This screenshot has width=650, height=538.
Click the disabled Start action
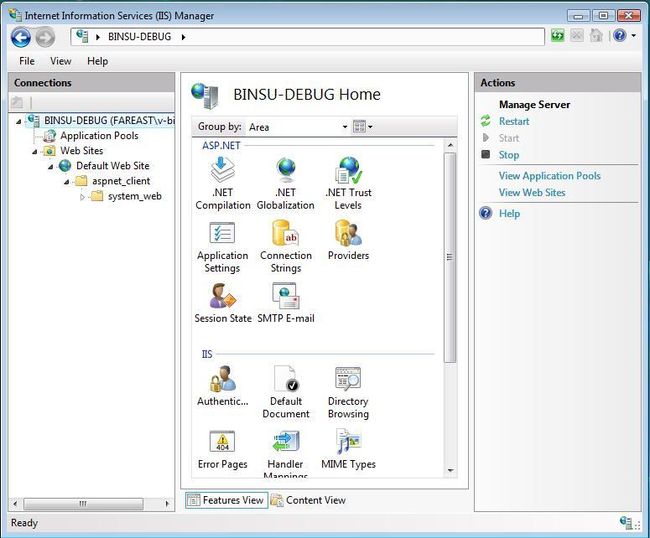(509, 138)
